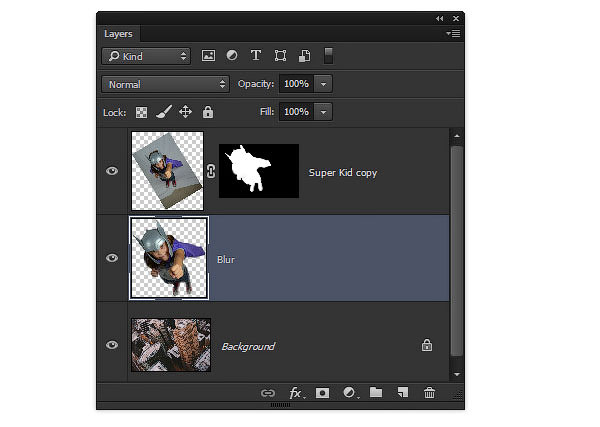Click the Blur layer name

[x=226, y=259]
